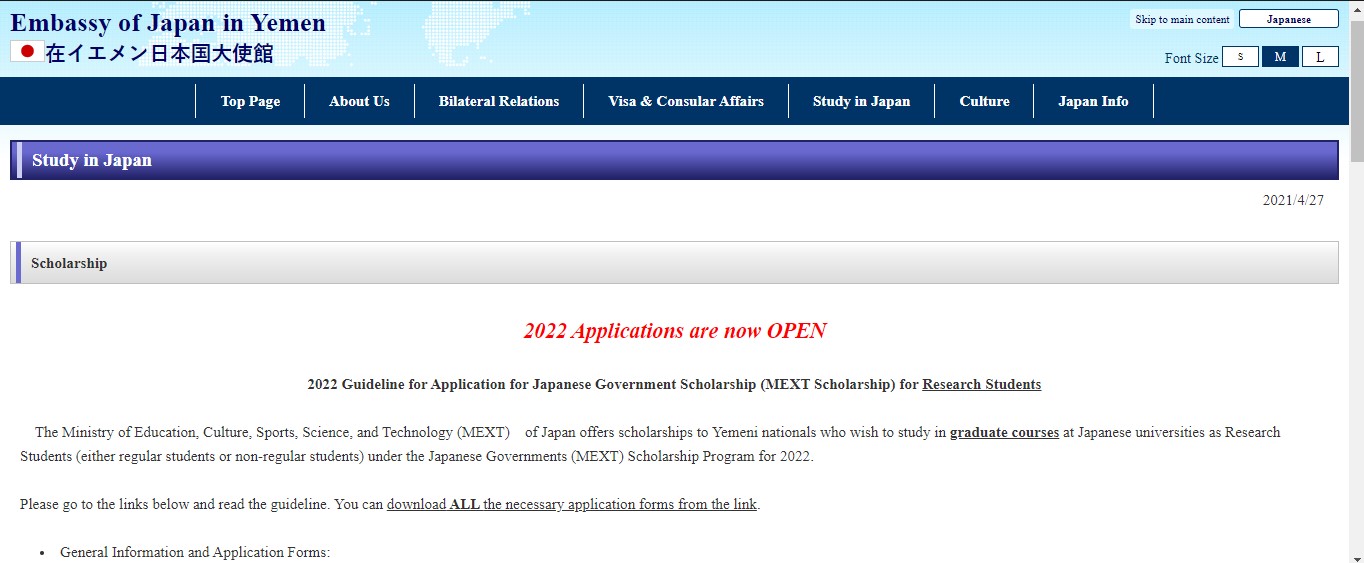Click download ALL necessary application forms link

[x=572, y=504]
